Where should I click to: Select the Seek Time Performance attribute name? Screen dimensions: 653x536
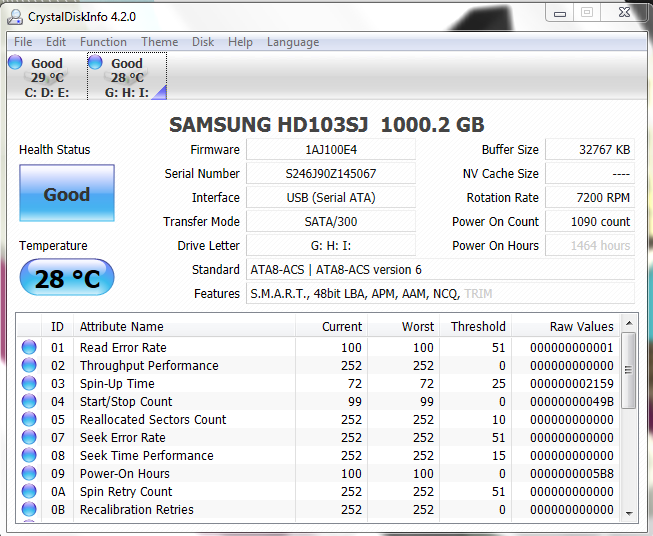tap(147, 455)
